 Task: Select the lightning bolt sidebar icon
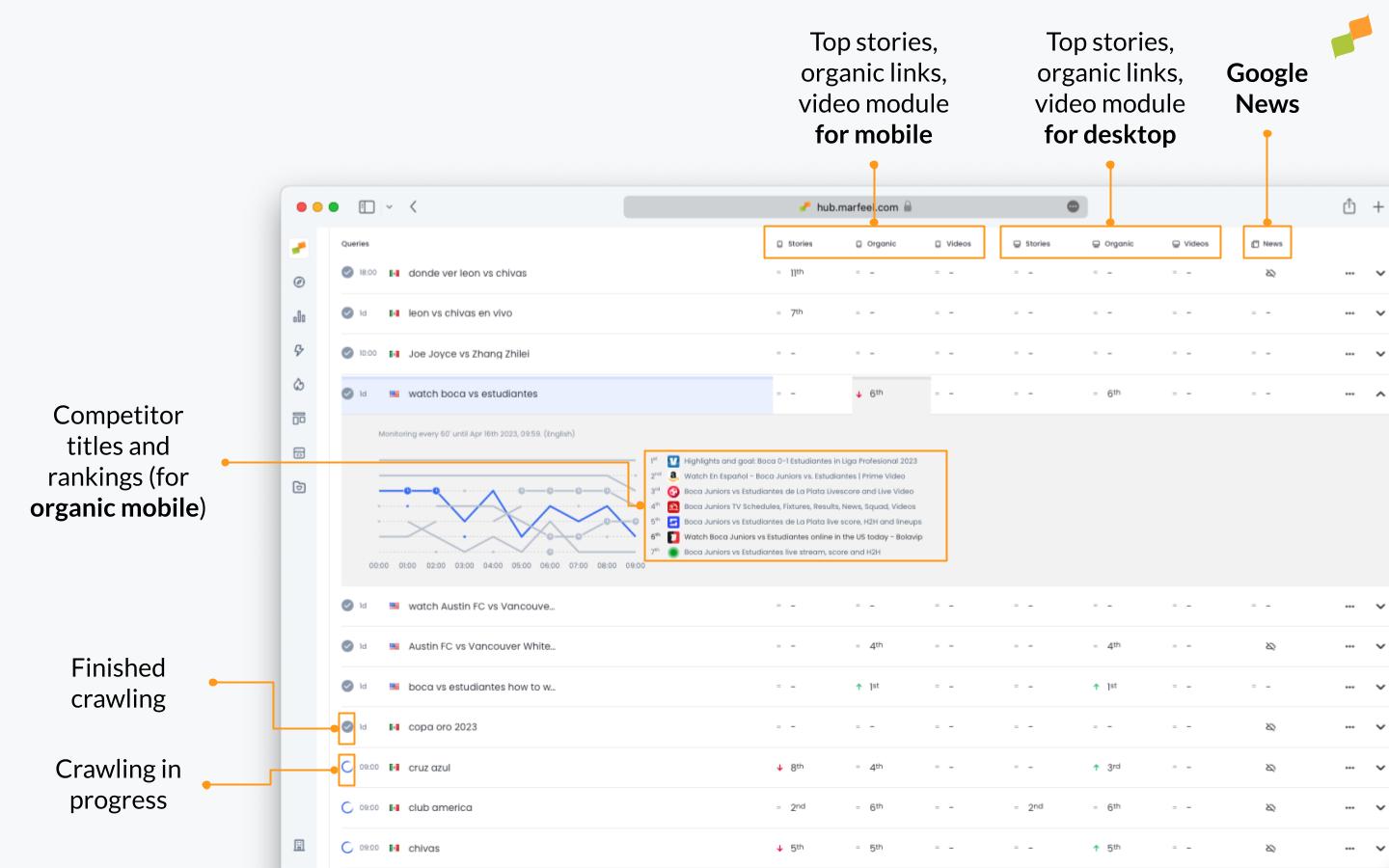299,350
